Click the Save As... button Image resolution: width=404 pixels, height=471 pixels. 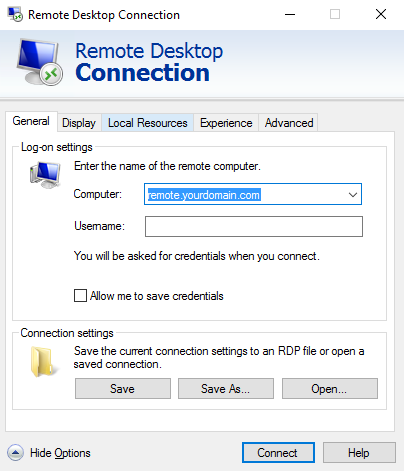pyautogui.click(x=226, y=388)
